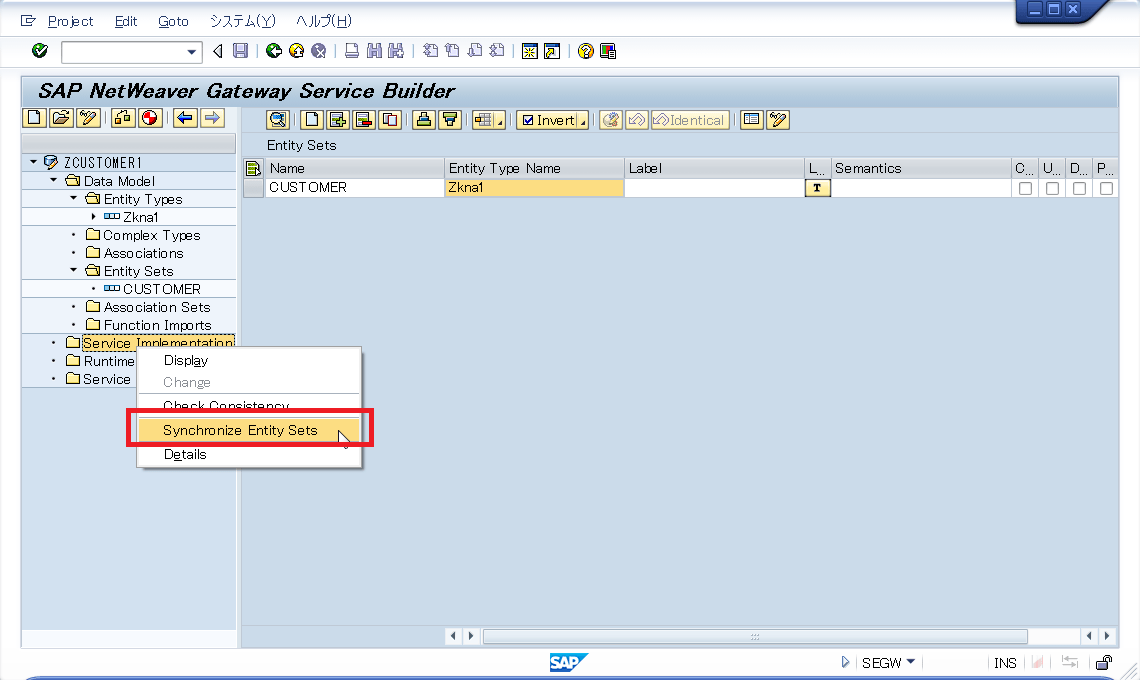Click the Append row icon with green plus
The height and width of the screenshot is (680, 1140).
click(x=338, y=120)
